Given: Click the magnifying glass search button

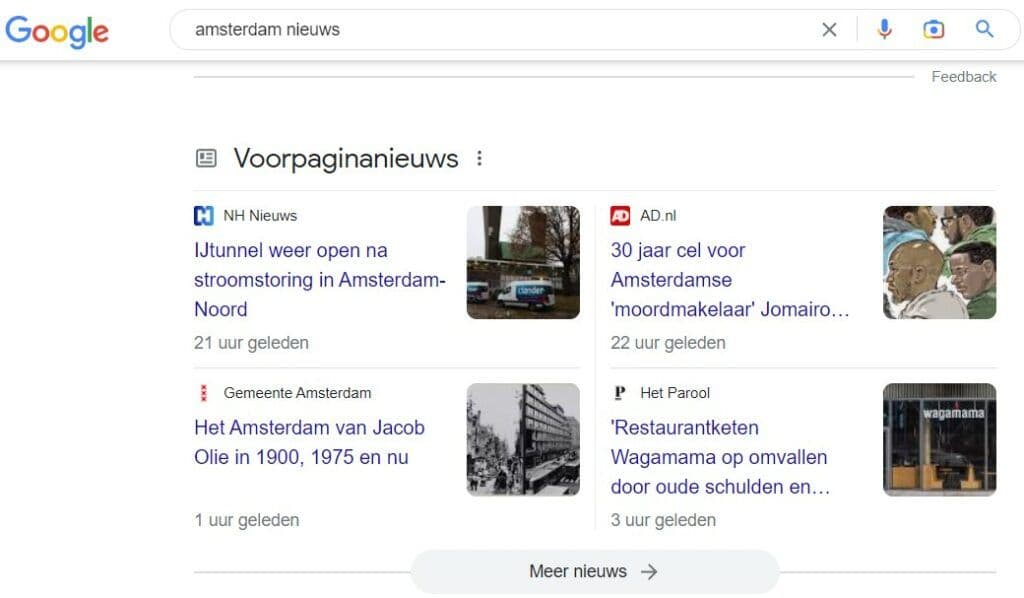Looking at the screenshot, I should (x=984, y=29).
